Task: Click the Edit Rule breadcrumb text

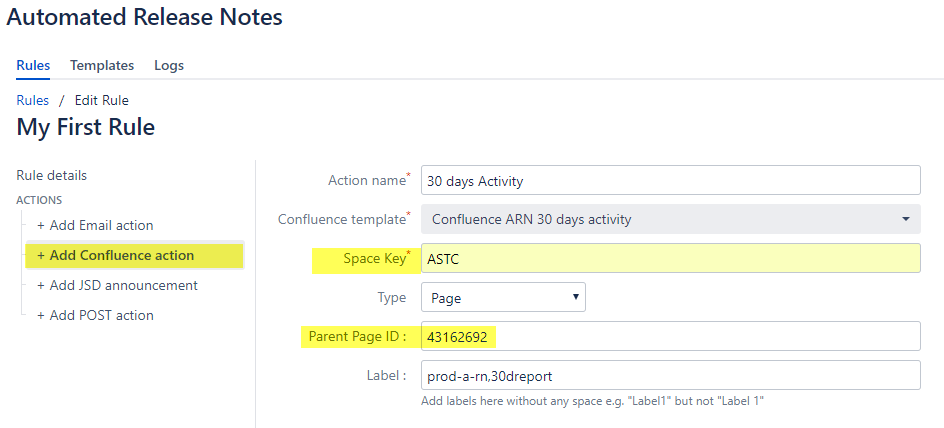Action: point(101,100)
